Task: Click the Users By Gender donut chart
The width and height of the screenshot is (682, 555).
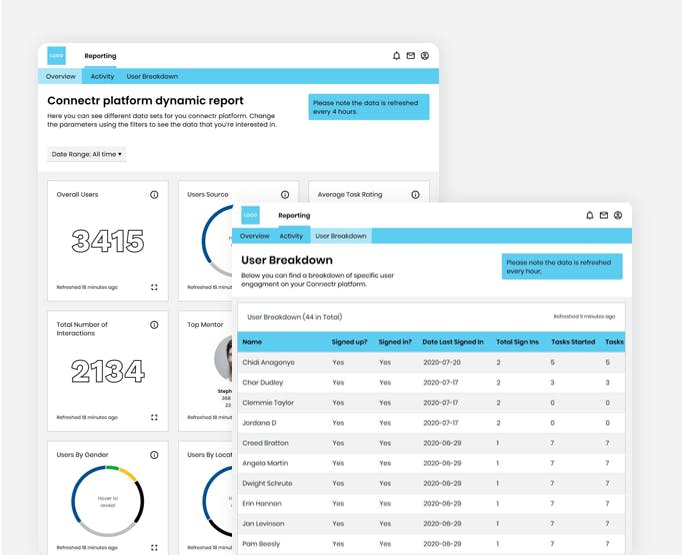Action: click(x=107, y=501)
